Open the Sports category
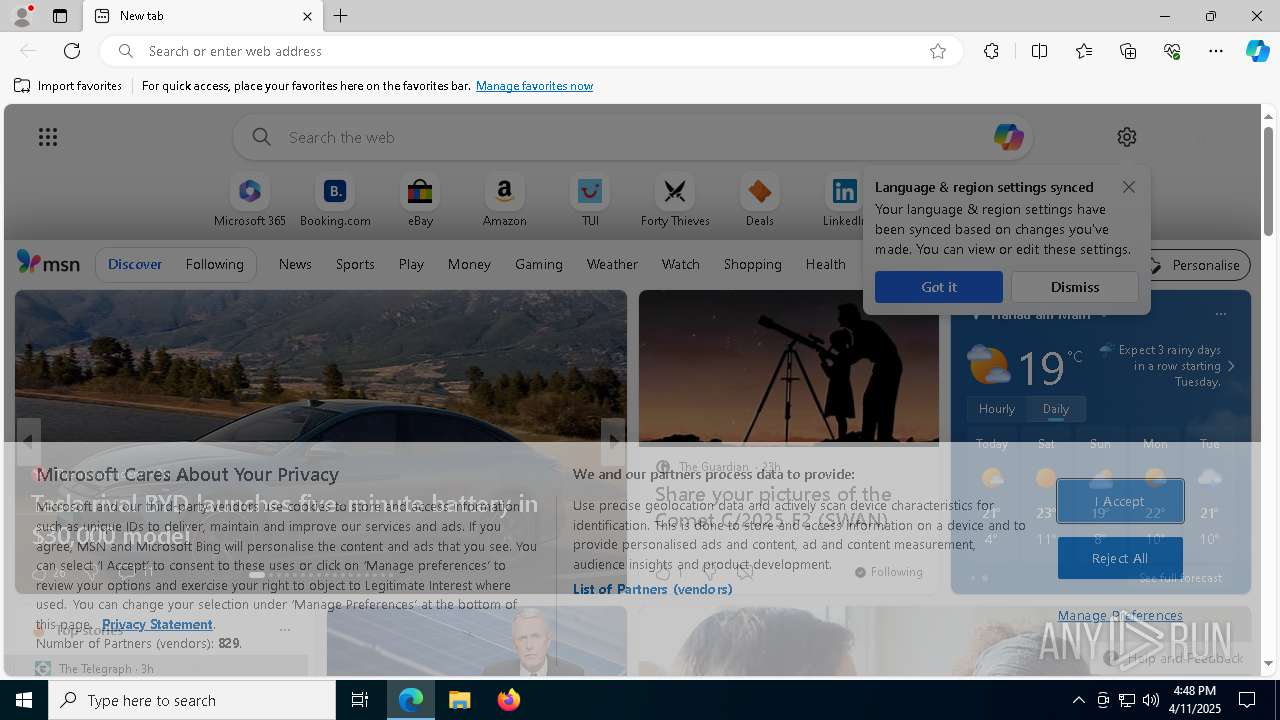The height and width of the screenshot is (720, 1280). [x=355, y=264]
